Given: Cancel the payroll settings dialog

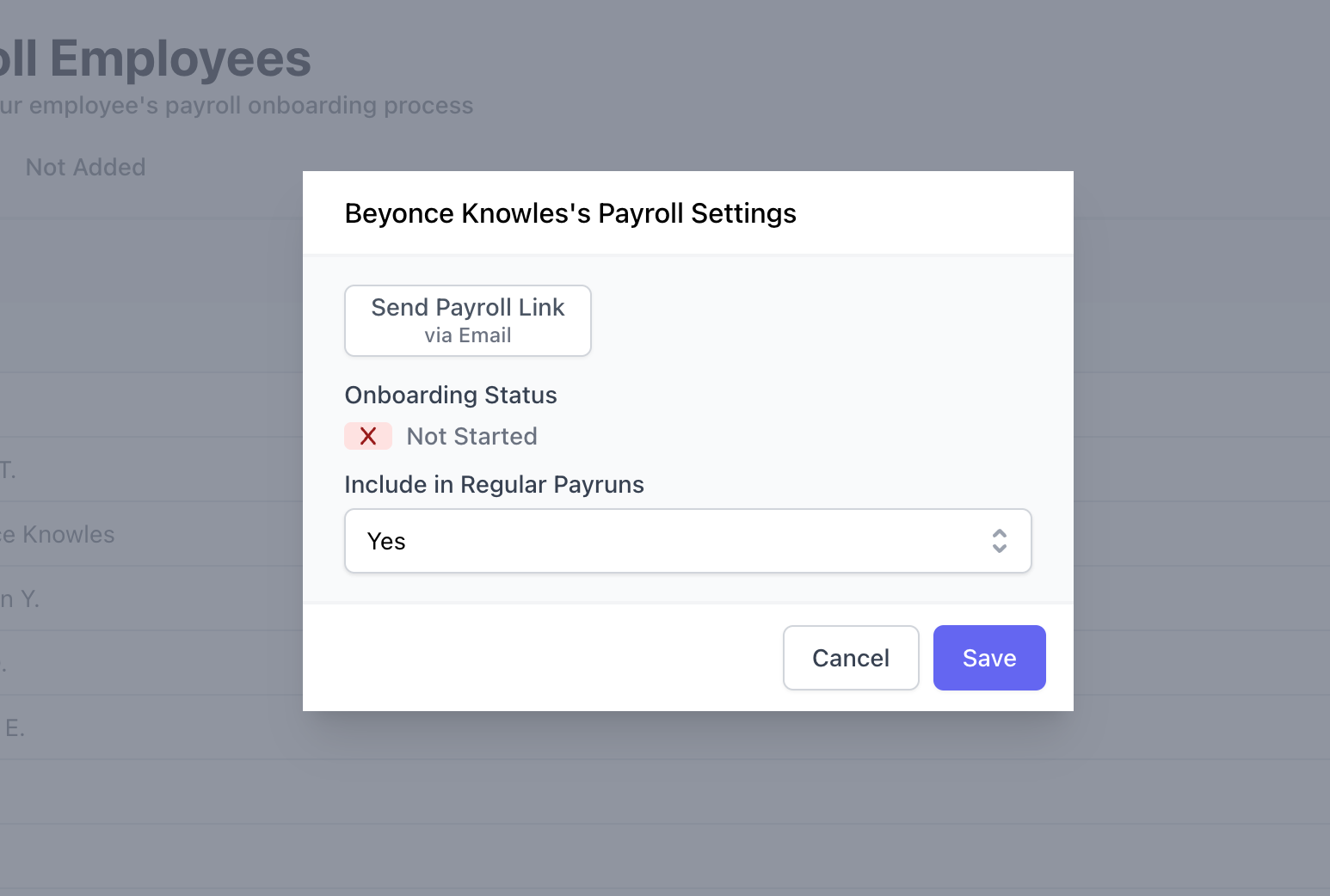Looking at the screenshot, I should pos(850,658).
